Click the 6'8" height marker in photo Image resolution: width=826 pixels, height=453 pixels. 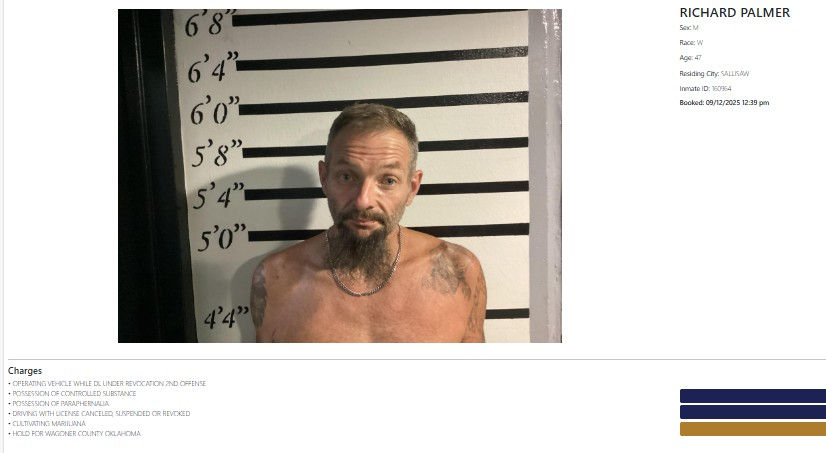(x=210, y=22)
